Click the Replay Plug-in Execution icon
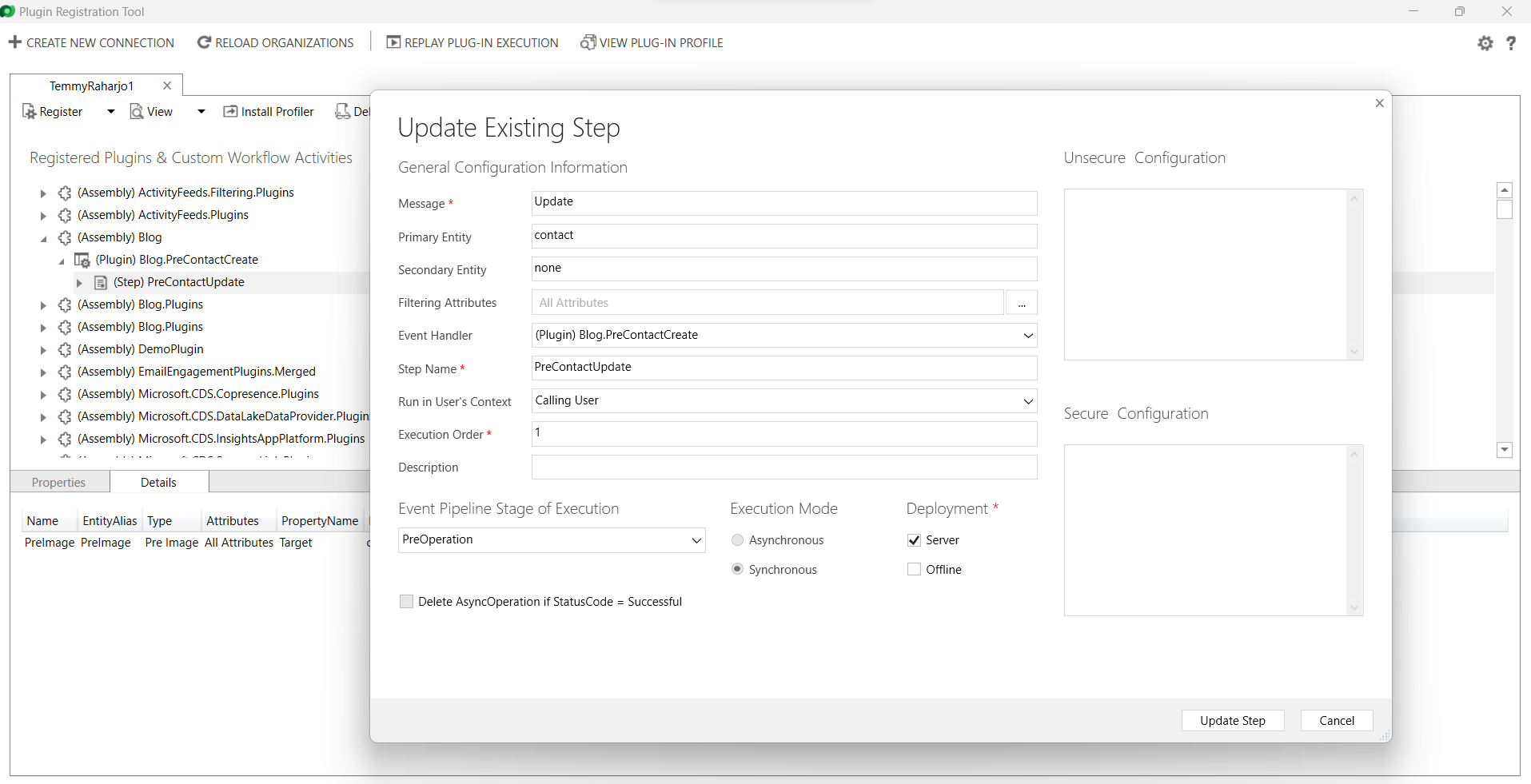 pyautogui.click(x=393, y=42)
